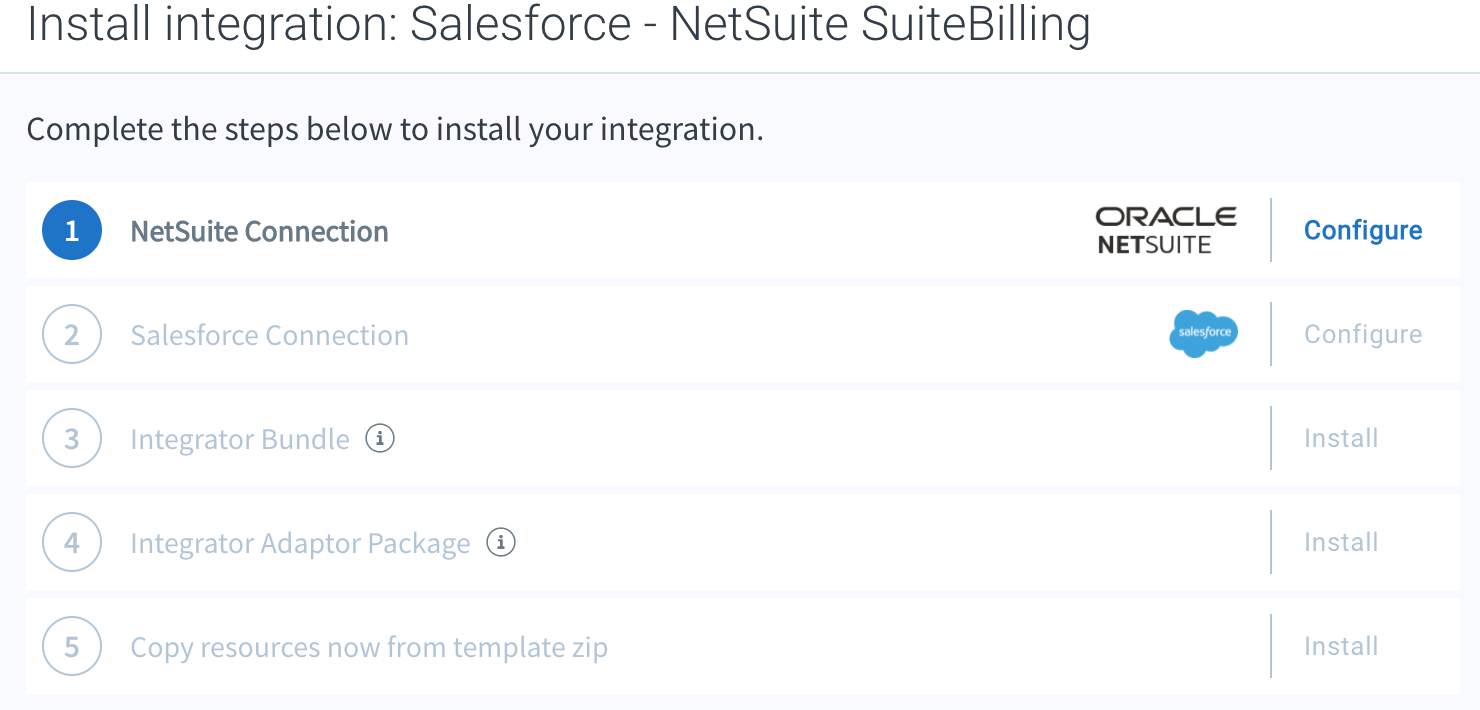Open info icon next to Integrator Bundle
The width and height of the screenshot is (1480, 710).
click(x=380, y=438)
